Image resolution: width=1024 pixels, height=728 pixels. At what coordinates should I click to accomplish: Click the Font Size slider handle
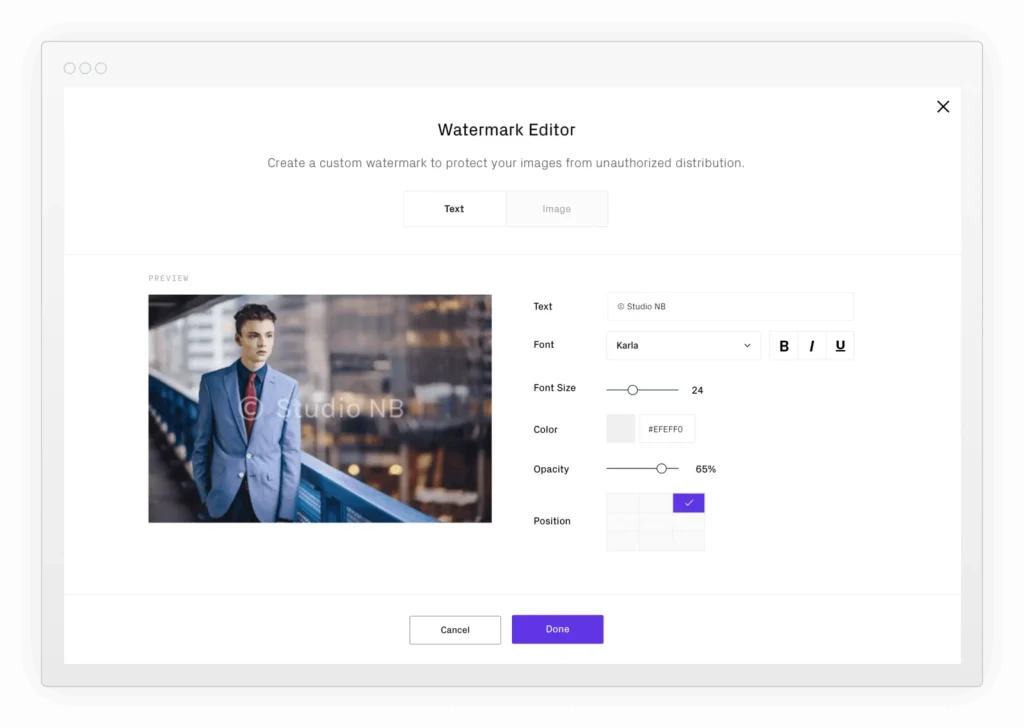(632, 390)
